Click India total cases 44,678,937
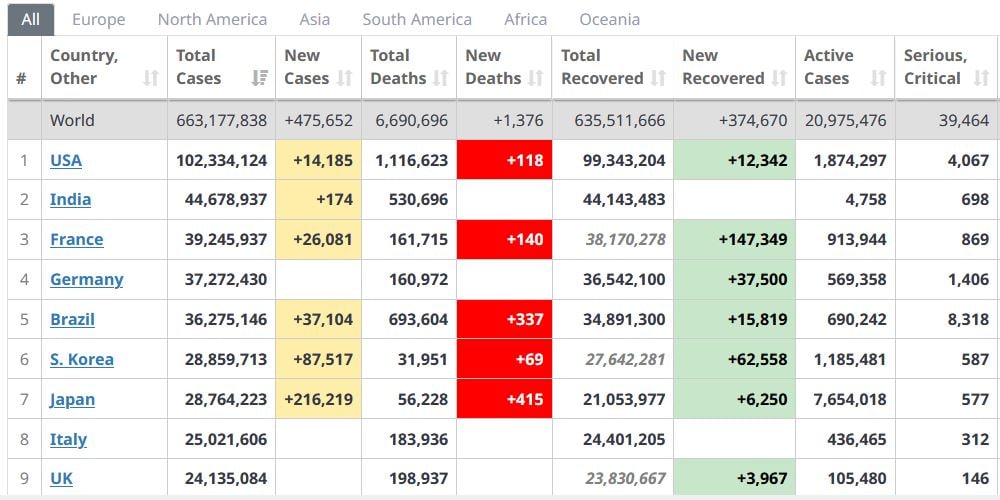 pos(226,200)
